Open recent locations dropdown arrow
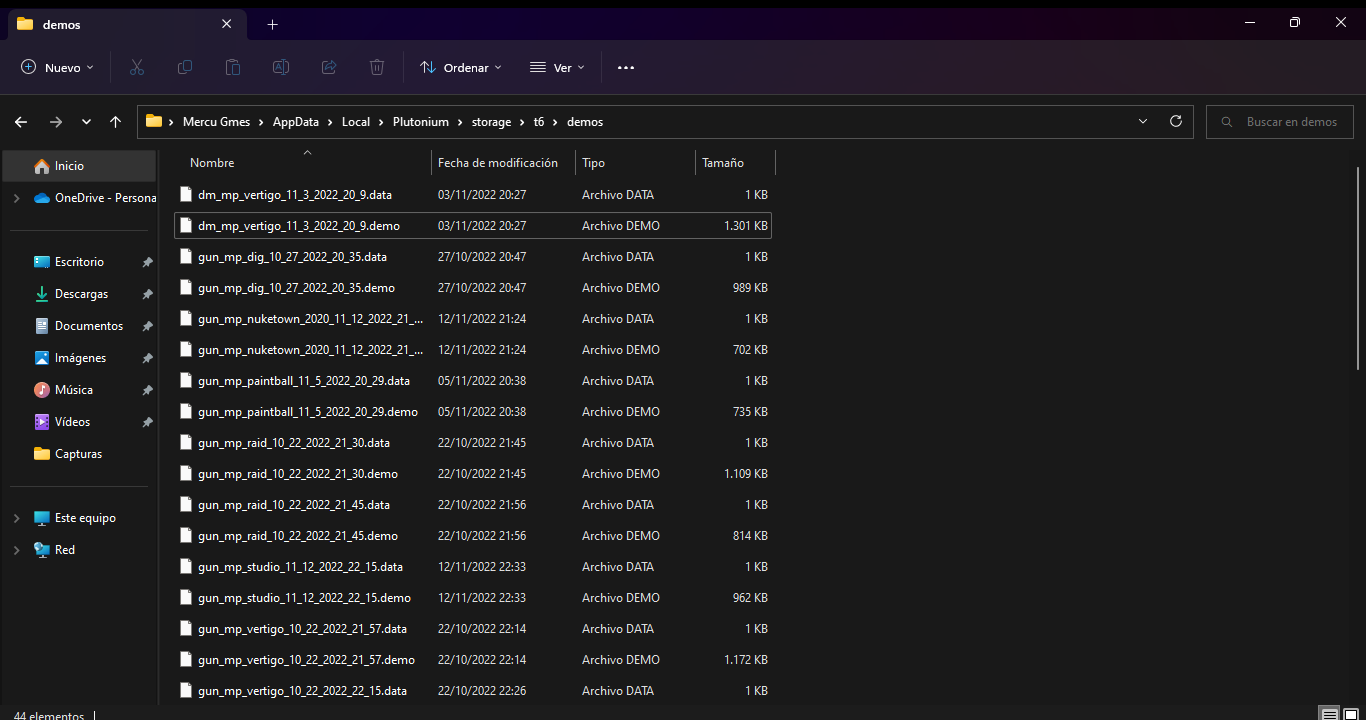Image resolution: width=1366 pixels, height=720 pixels. [x=86, y=122]
